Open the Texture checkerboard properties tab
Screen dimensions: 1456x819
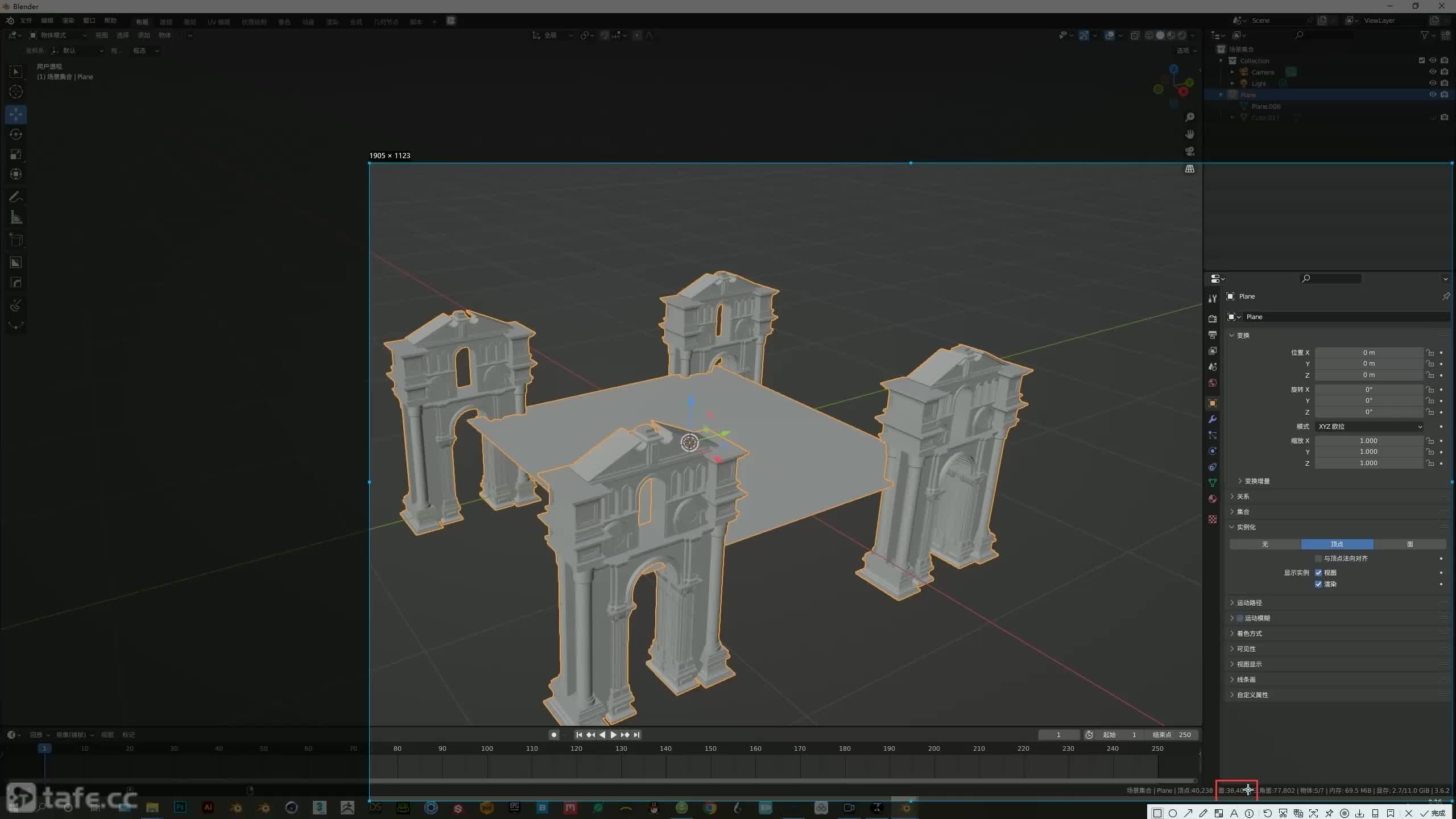(x=1213, y=519)
